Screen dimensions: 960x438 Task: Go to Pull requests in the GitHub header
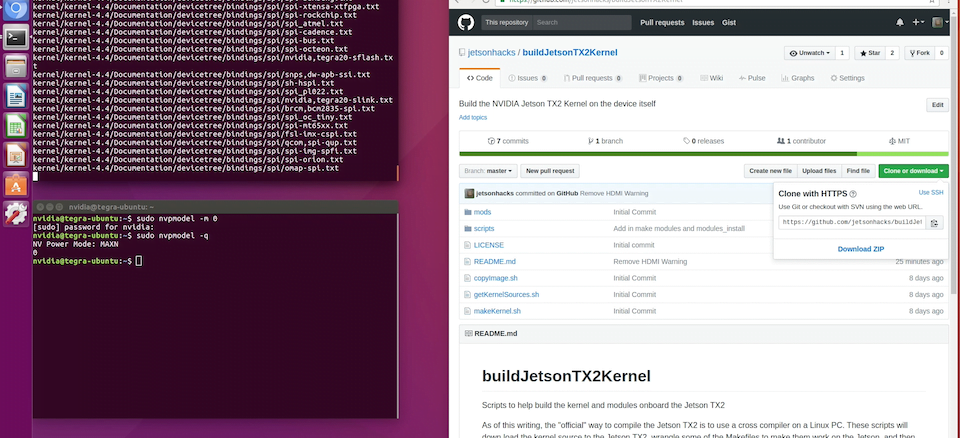pyautogui.click(x=662, y=23)
